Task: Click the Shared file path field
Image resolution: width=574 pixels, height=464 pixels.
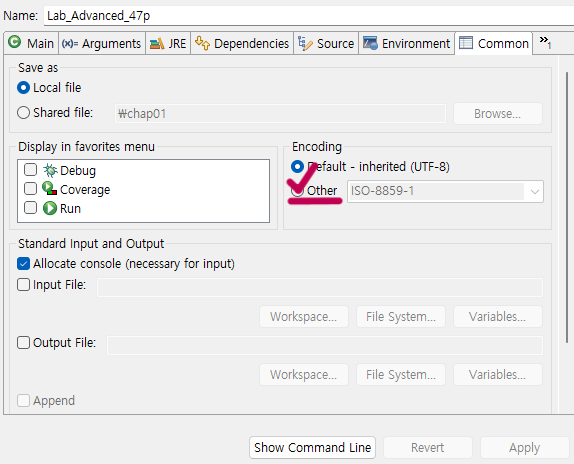Action: 280,113
